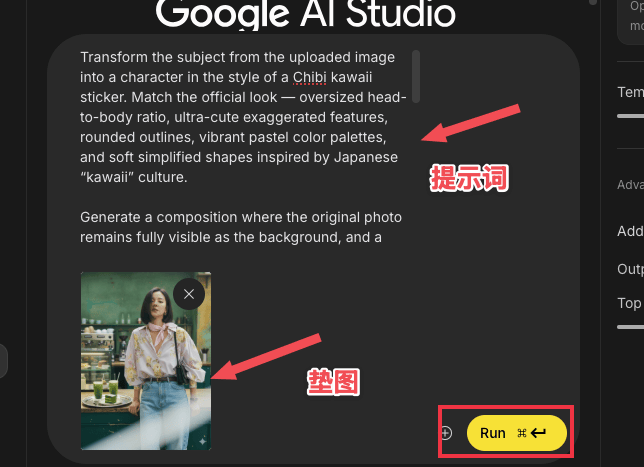Adjust the Top P slider track
The width and height of the screenshot is (644, 467).
(x=630, y=327)
